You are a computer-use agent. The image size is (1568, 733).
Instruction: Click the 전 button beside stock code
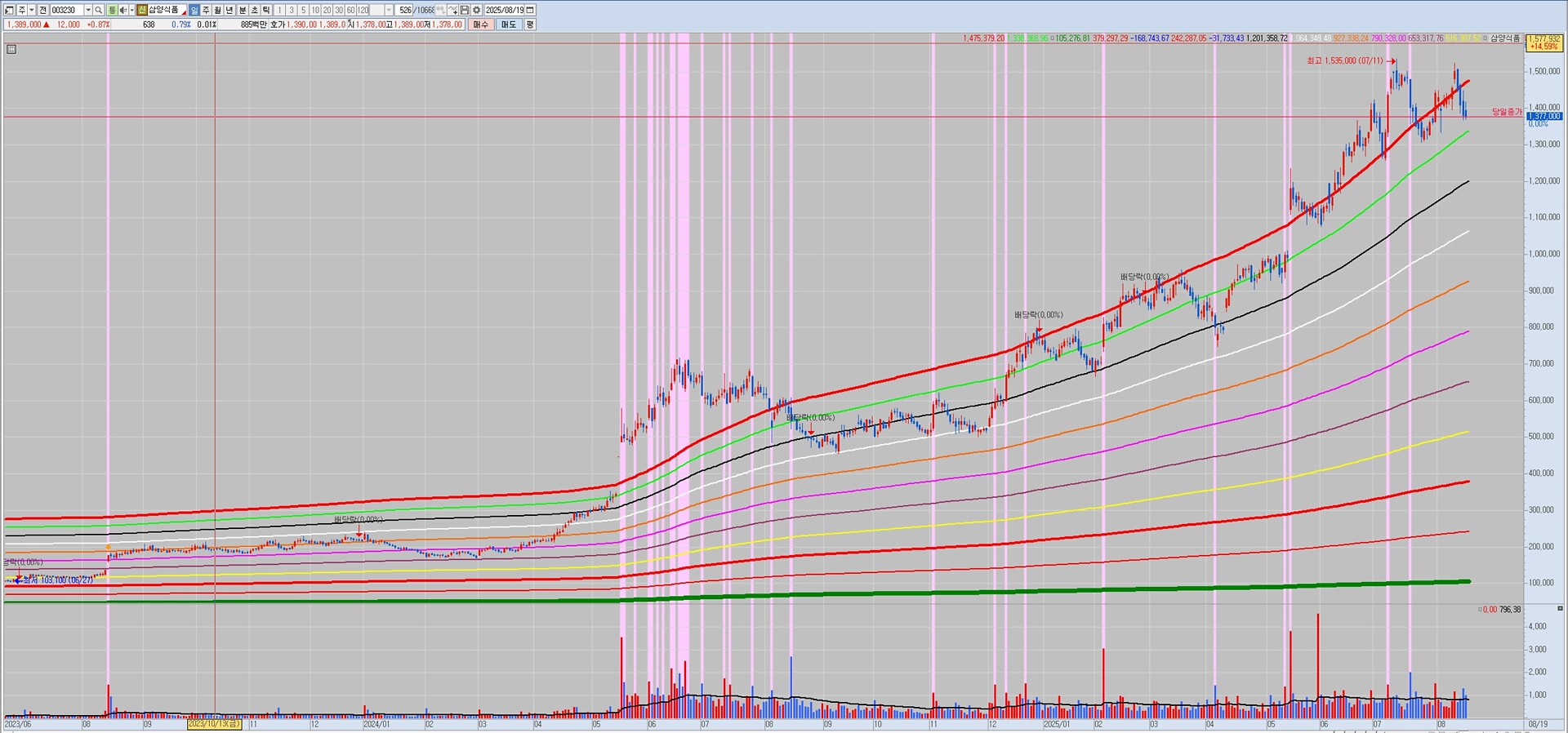click(x=43, y=10)
